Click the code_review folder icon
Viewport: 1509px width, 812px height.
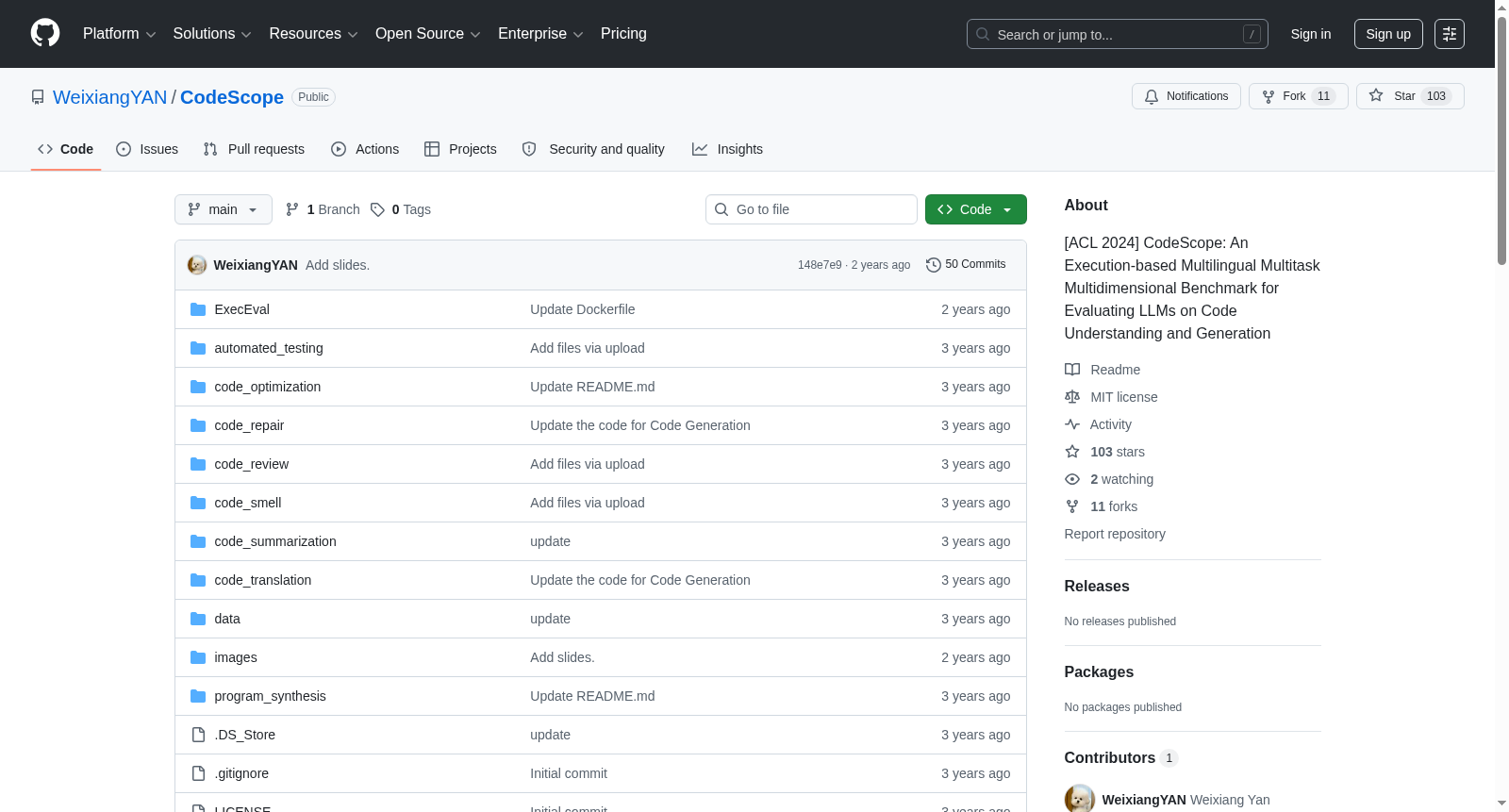coord(198,464)
